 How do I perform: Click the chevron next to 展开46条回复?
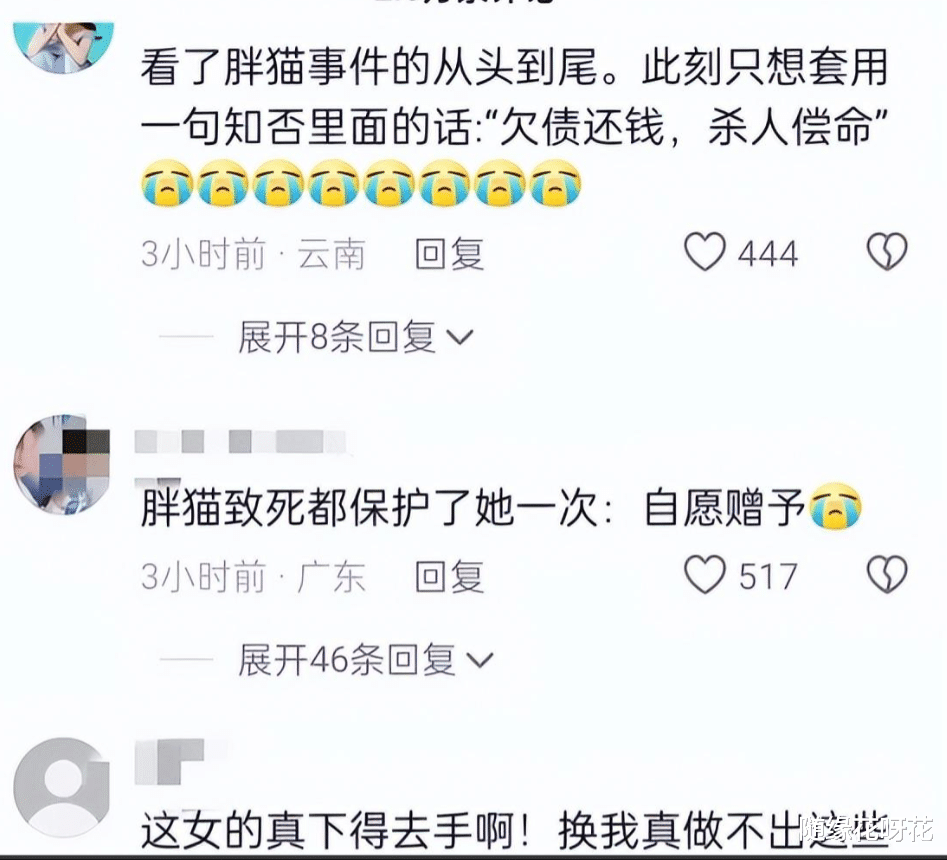click(480, 659)
